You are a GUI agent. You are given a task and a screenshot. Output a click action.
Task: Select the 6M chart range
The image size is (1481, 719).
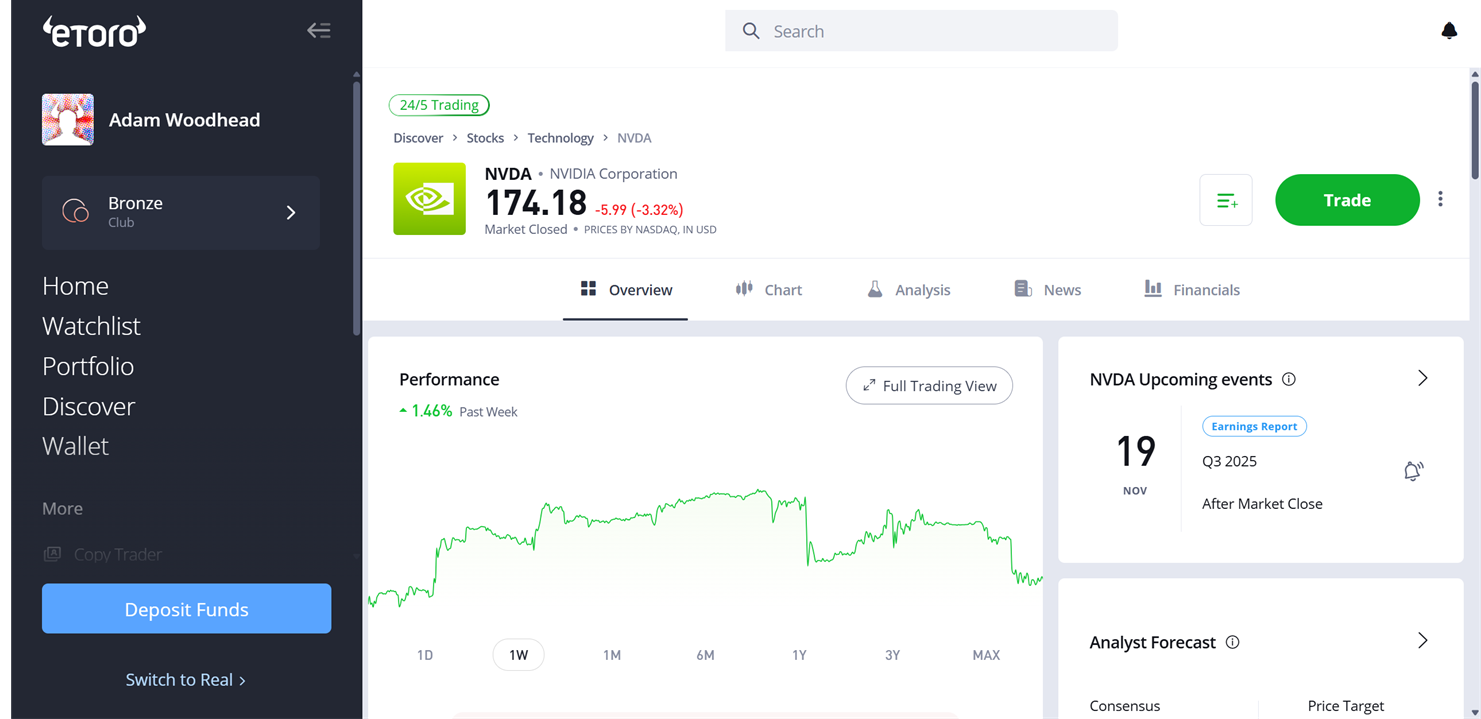pyautogui.click(x=706, y=655)
